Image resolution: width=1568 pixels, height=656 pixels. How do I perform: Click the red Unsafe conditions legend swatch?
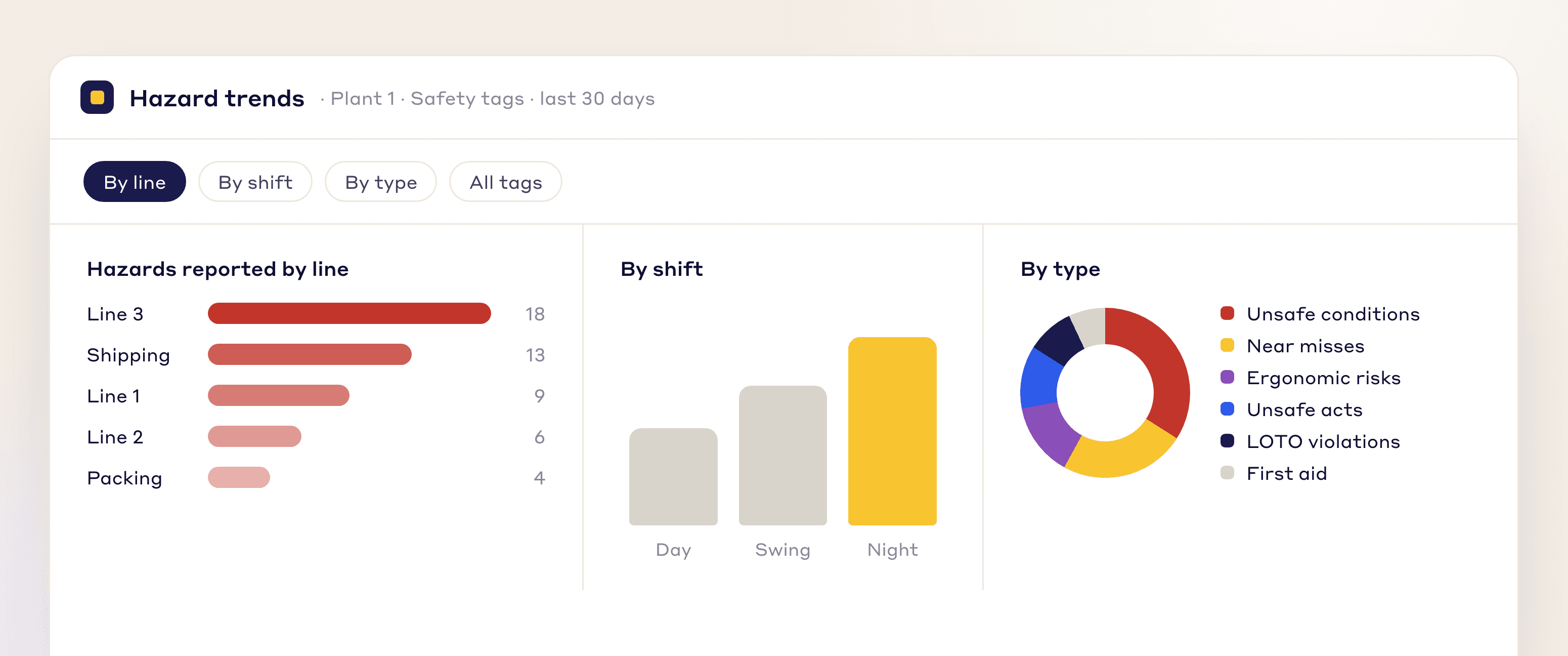click(1227, 313)
